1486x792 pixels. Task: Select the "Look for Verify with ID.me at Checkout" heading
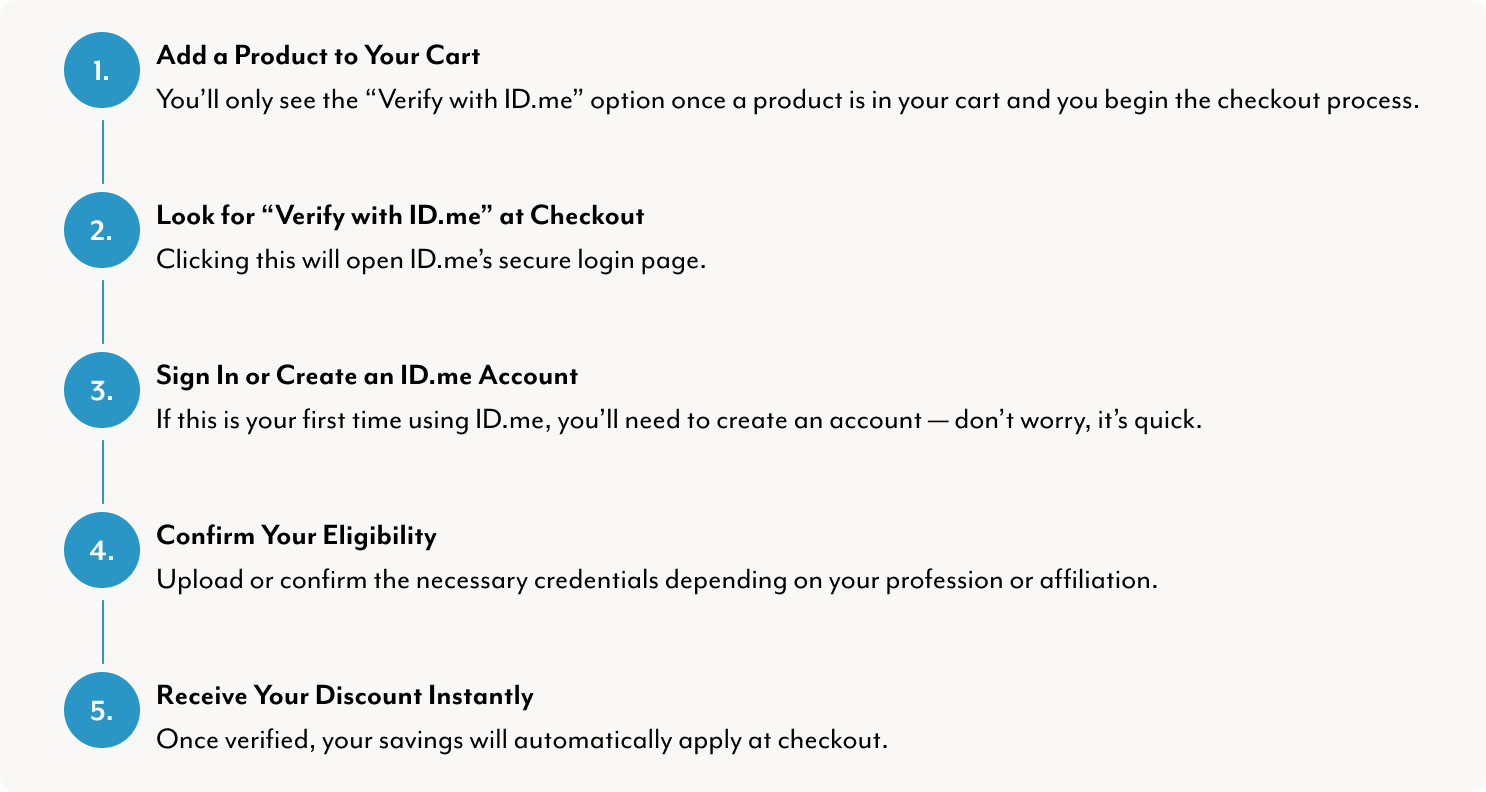[400, 216]
